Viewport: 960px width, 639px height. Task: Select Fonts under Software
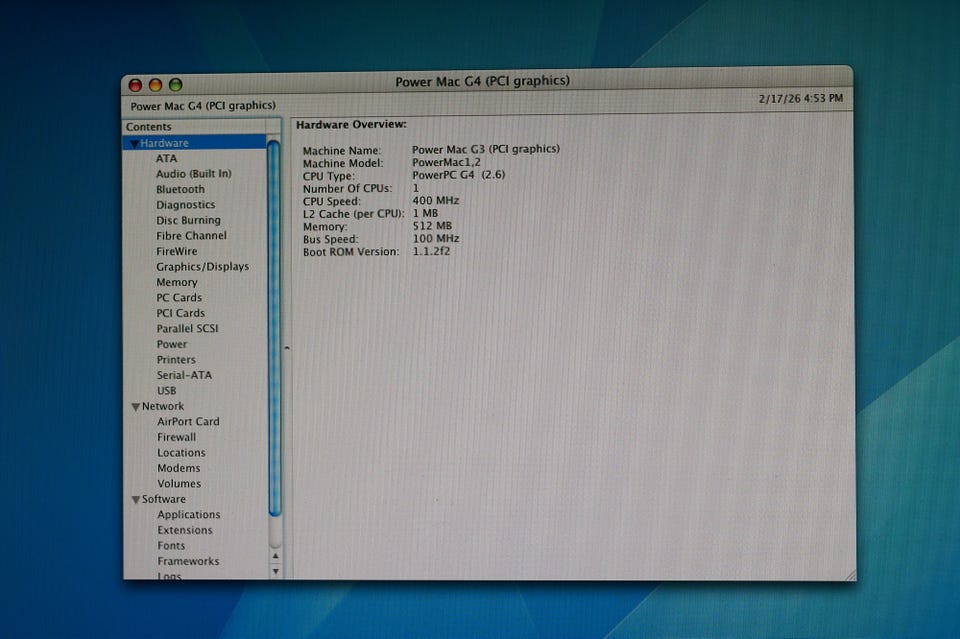coord(171,546)
